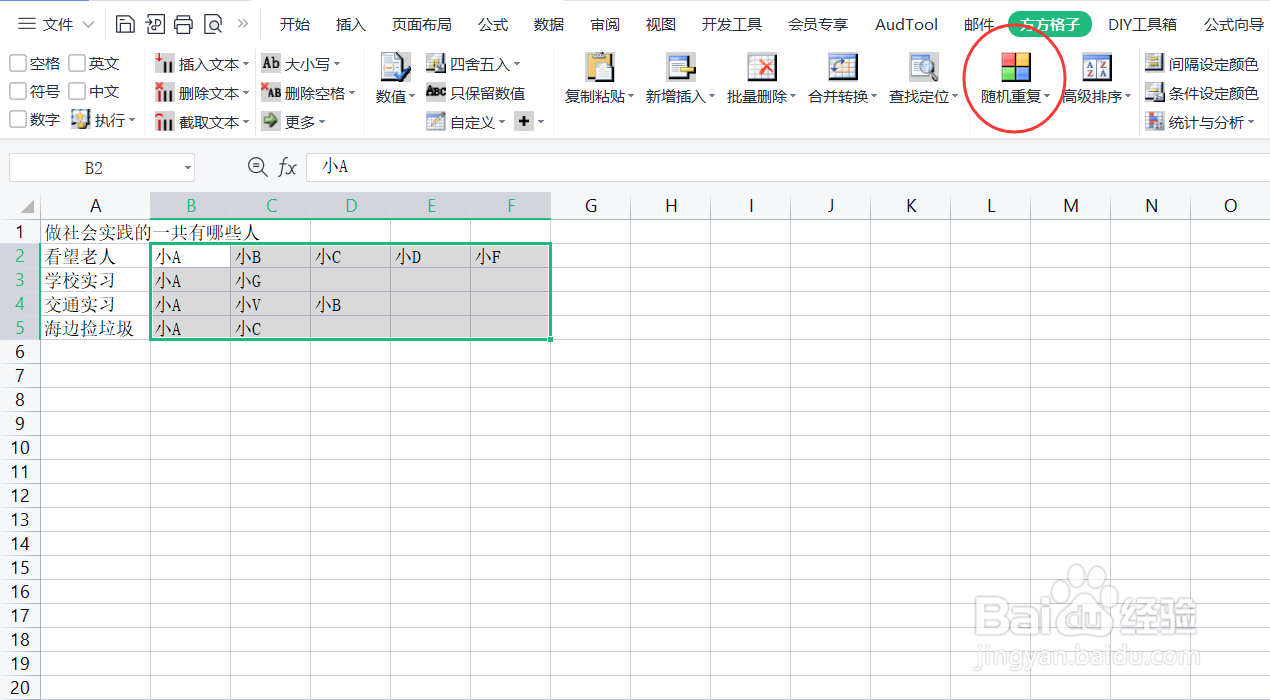Click the 执行 icon button
The width and height of the screenshot is (1270, 700).
[80, 120]
